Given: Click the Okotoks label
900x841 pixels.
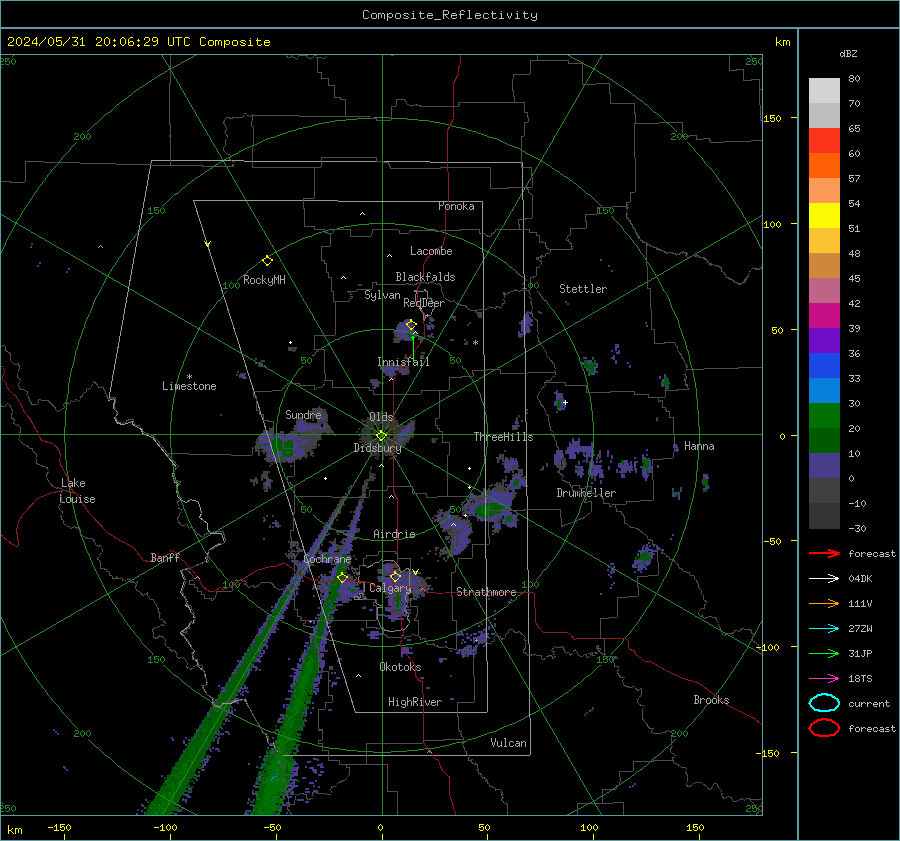Looking at the screenshot, I should click(400, 667).
